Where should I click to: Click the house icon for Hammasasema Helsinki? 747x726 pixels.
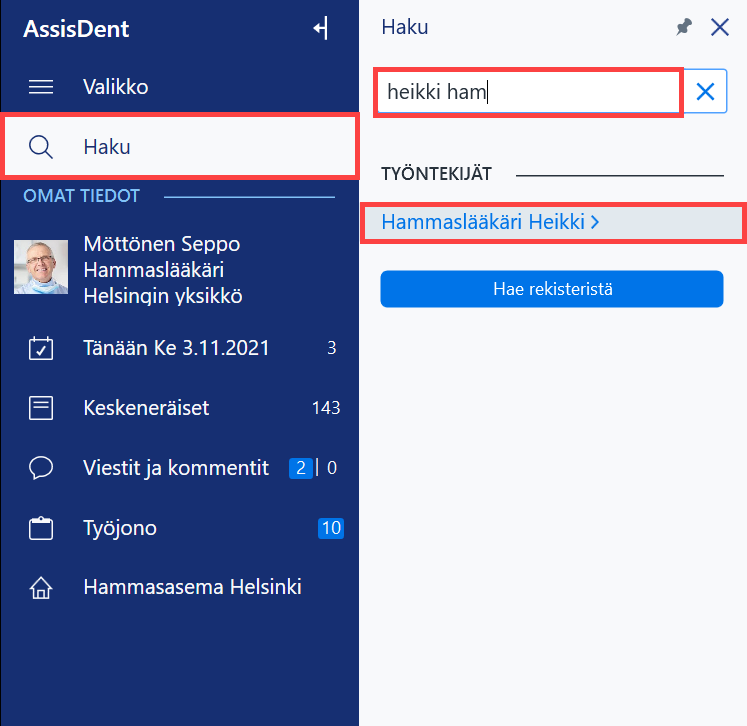click(x=41, y=587)
